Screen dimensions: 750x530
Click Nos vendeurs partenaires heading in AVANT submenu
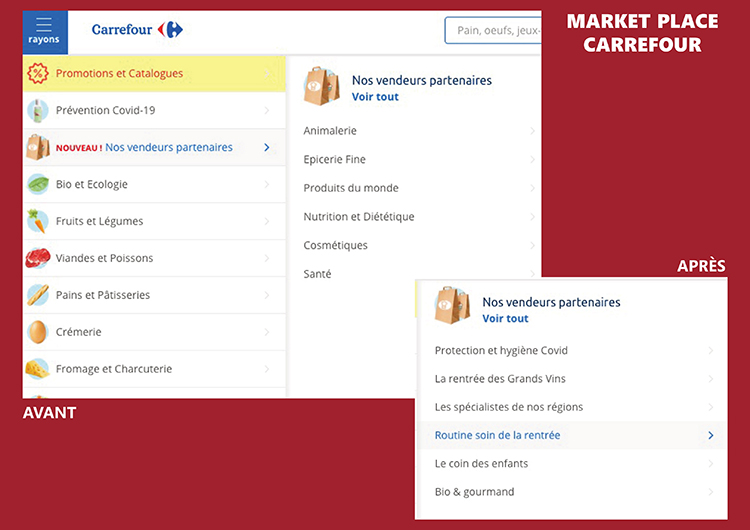pos(422,80)
